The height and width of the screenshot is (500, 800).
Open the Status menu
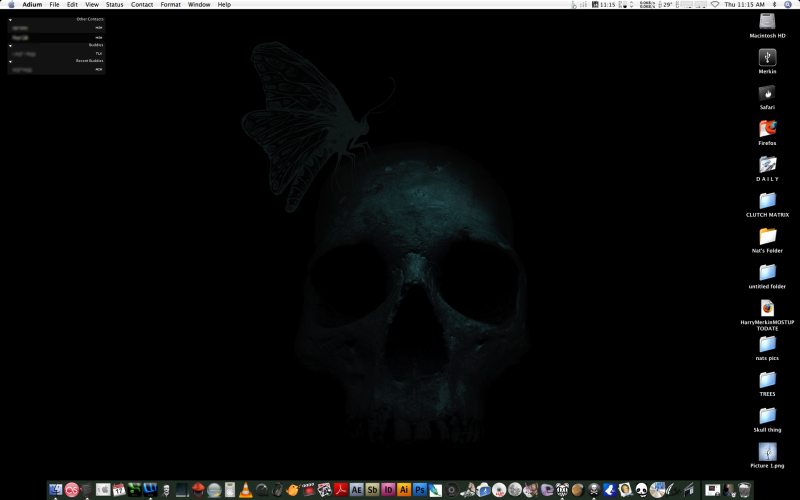114,4
